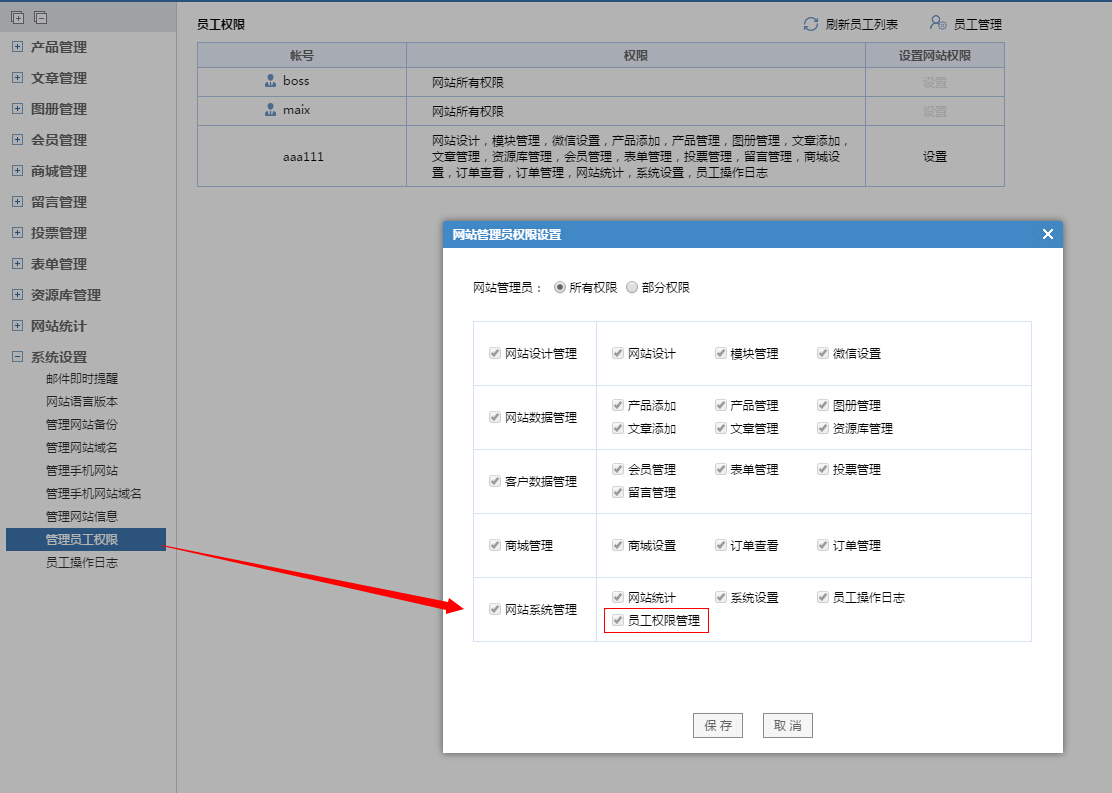Toggle the 网站数据管理 group checkbox
This screenshot has width=1112, height=793.
[495, 417]
